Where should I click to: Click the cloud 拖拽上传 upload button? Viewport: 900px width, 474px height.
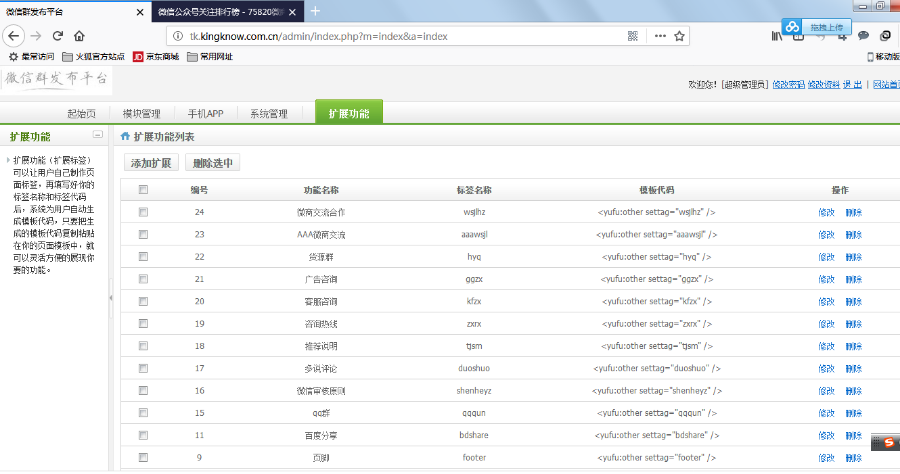click(816, 26)
